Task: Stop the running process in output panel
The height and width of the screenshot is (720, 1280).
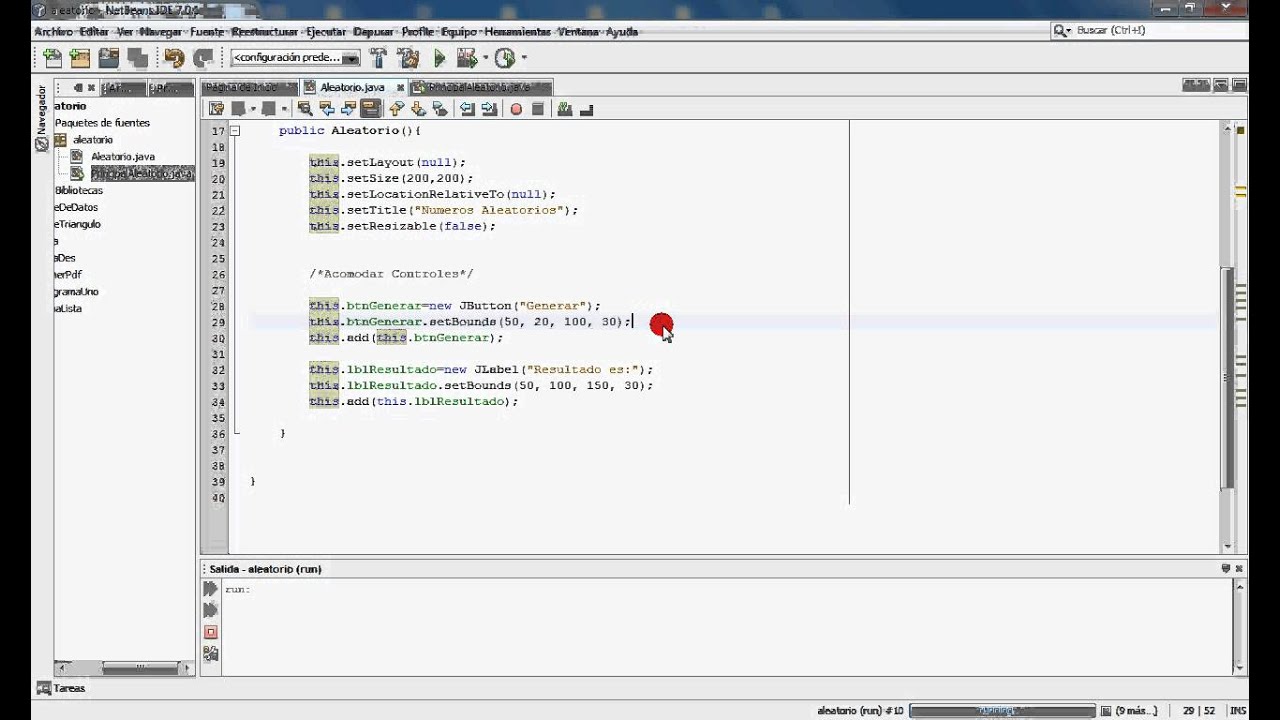Action: tap(210, 632)
